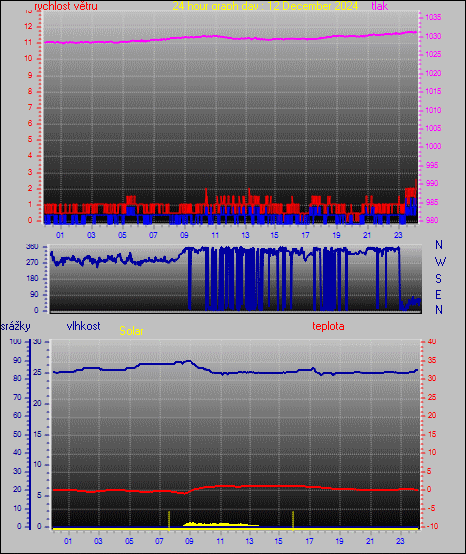
Task: Select the 1010 pressure axis value
Action: (433, 110)
